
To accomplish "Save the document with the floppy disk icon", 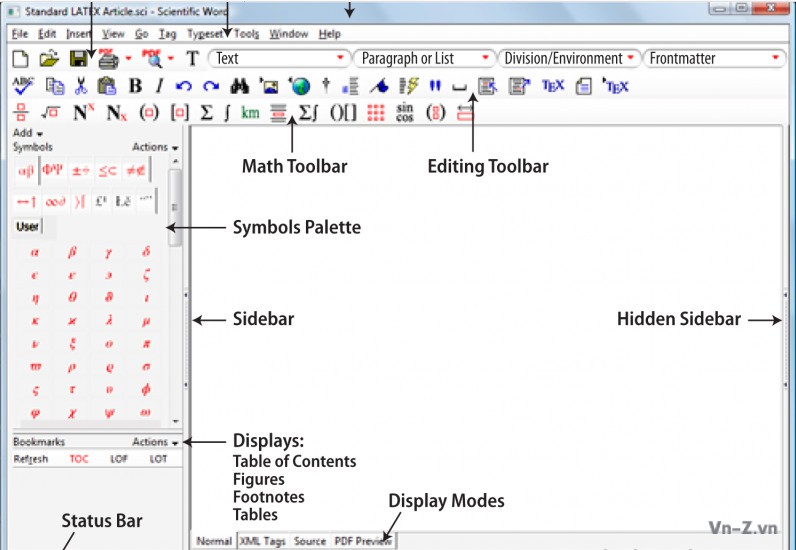I will pyautogui.click(x=78, y=59).
